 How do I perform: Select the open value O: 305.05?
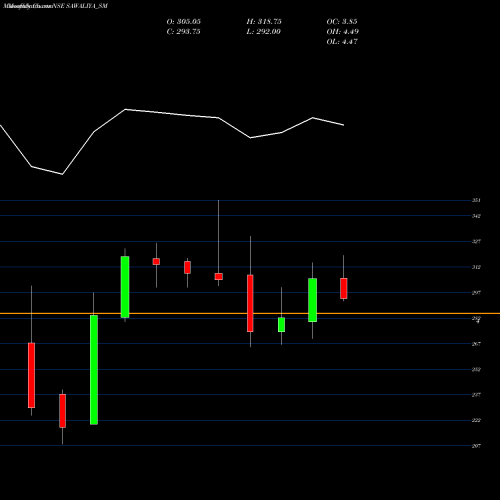[184, 22]
